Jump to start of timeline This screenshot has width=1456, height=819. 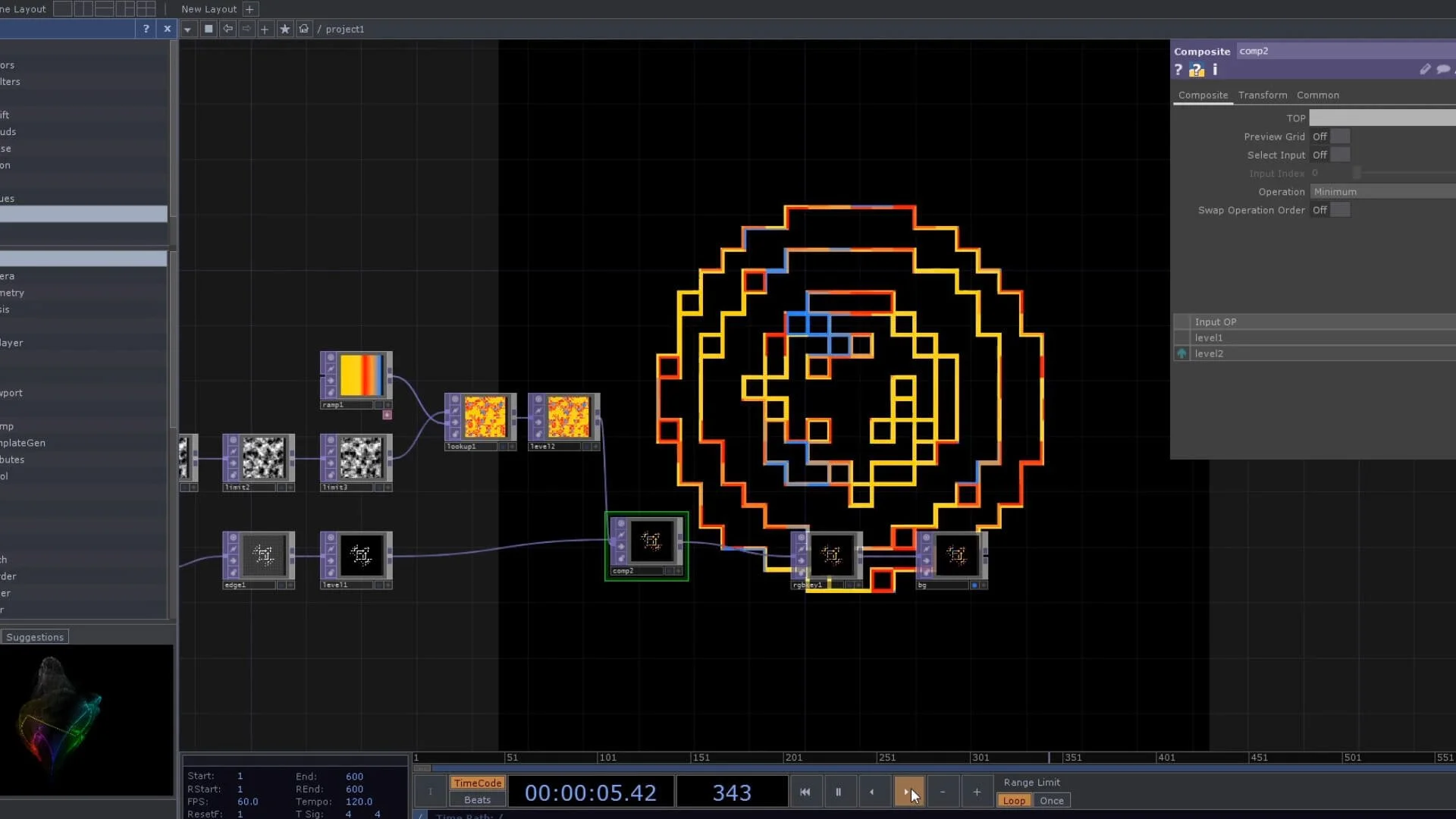coord(805,792)
